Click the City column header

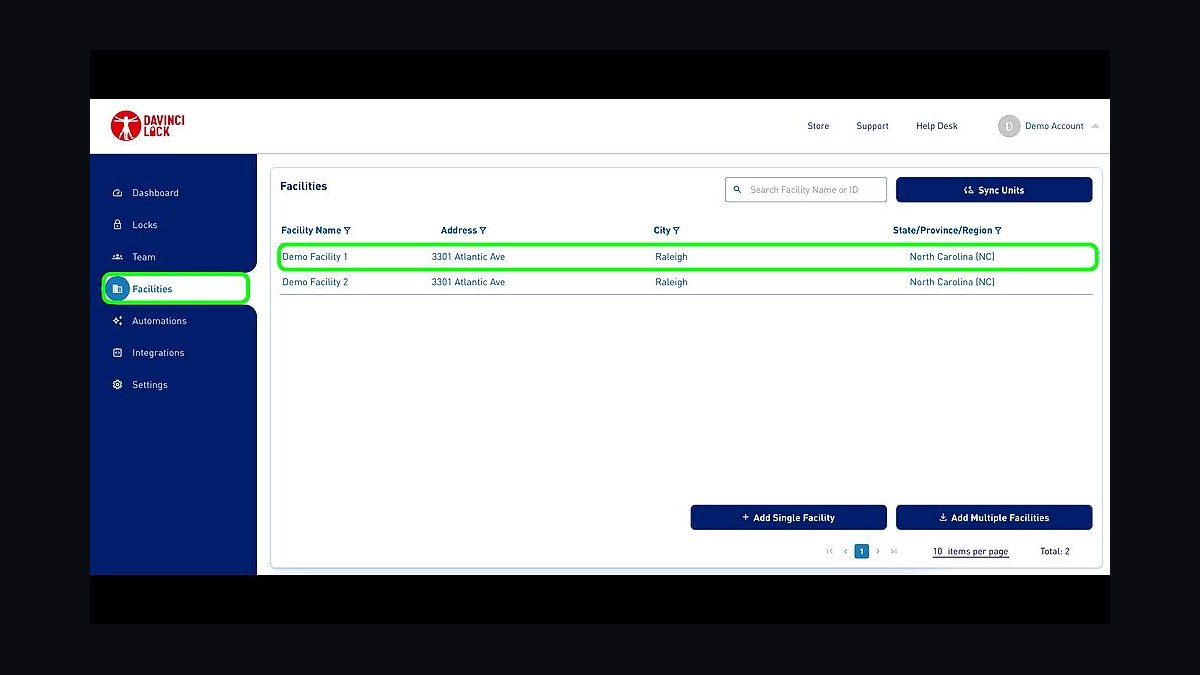coord(662,231)
